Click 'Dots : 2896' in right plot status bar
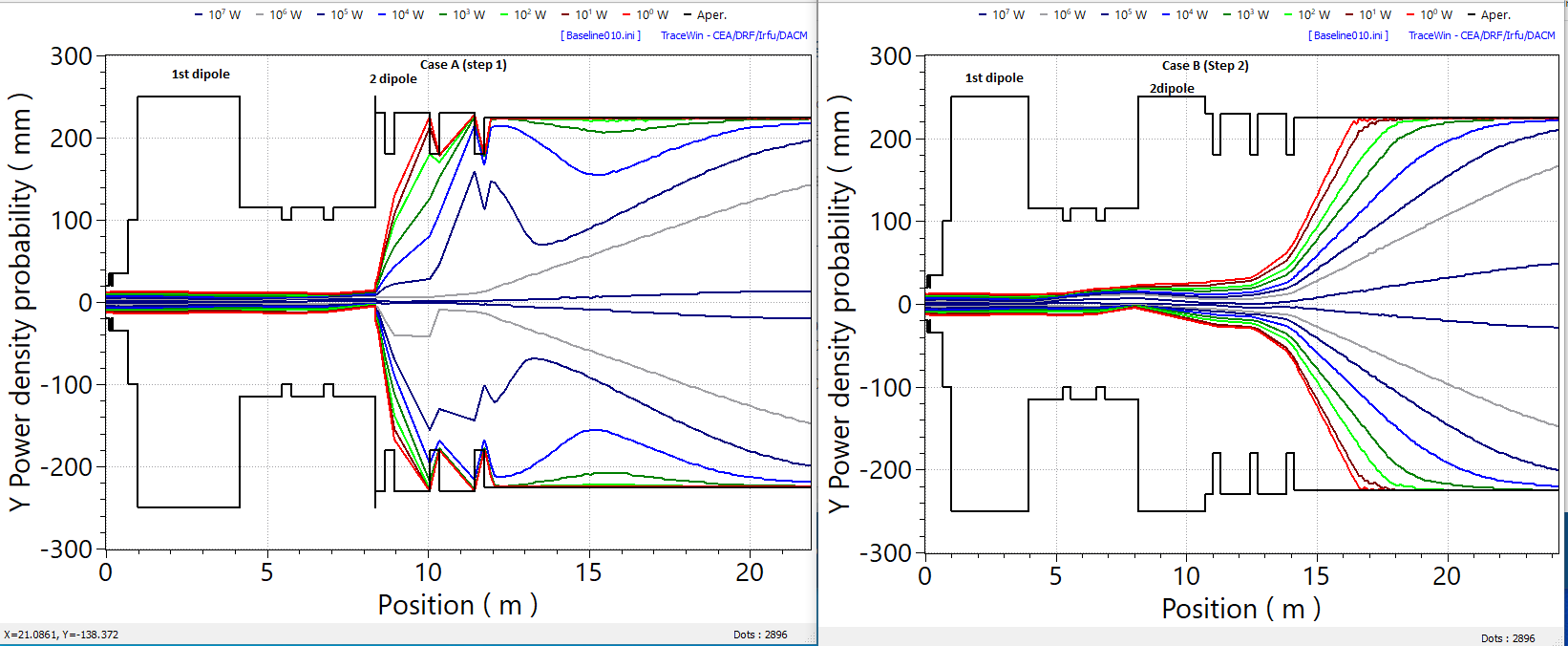 (x=1508, y=638)
